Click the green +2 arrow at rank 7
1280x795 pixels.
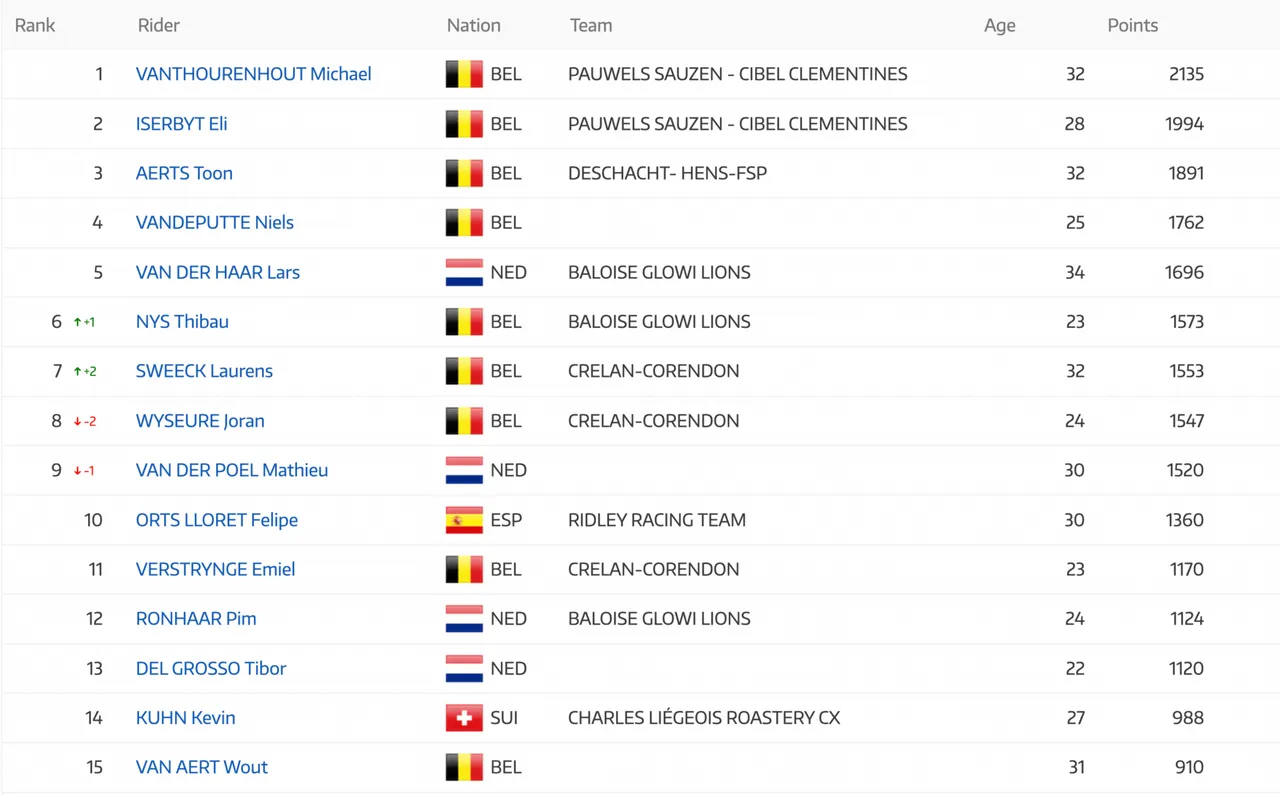85,371
